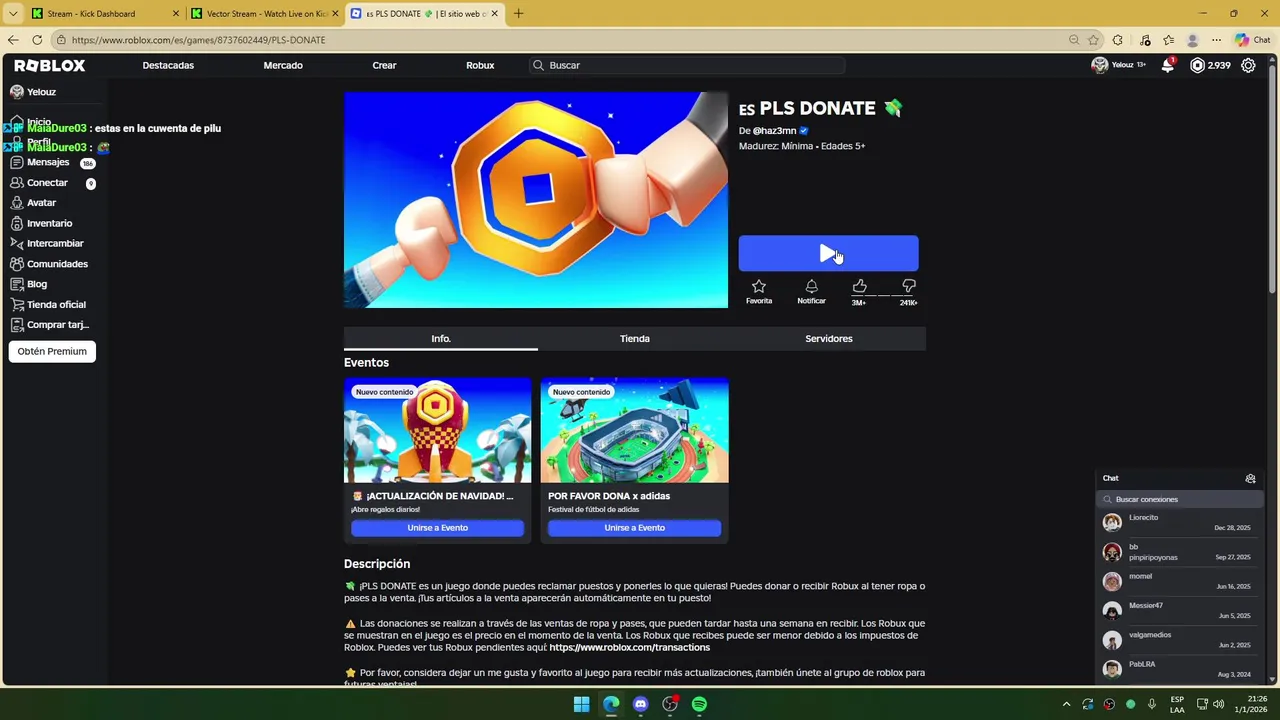The image size is (1280, 720).
Task: Go back with the browser back arrow
Action: (x=13, y=40)
